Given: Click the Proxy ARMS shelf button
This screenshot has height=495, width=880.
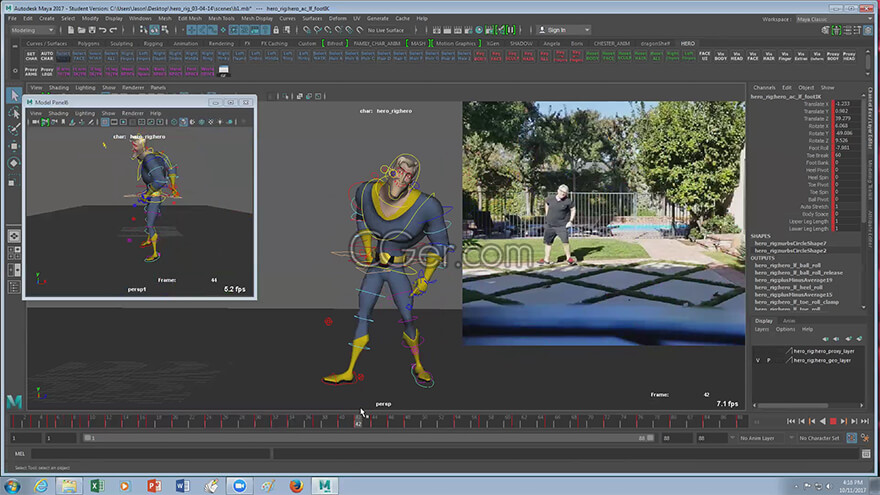Looking at the screenshot, I should pos(31,71).
